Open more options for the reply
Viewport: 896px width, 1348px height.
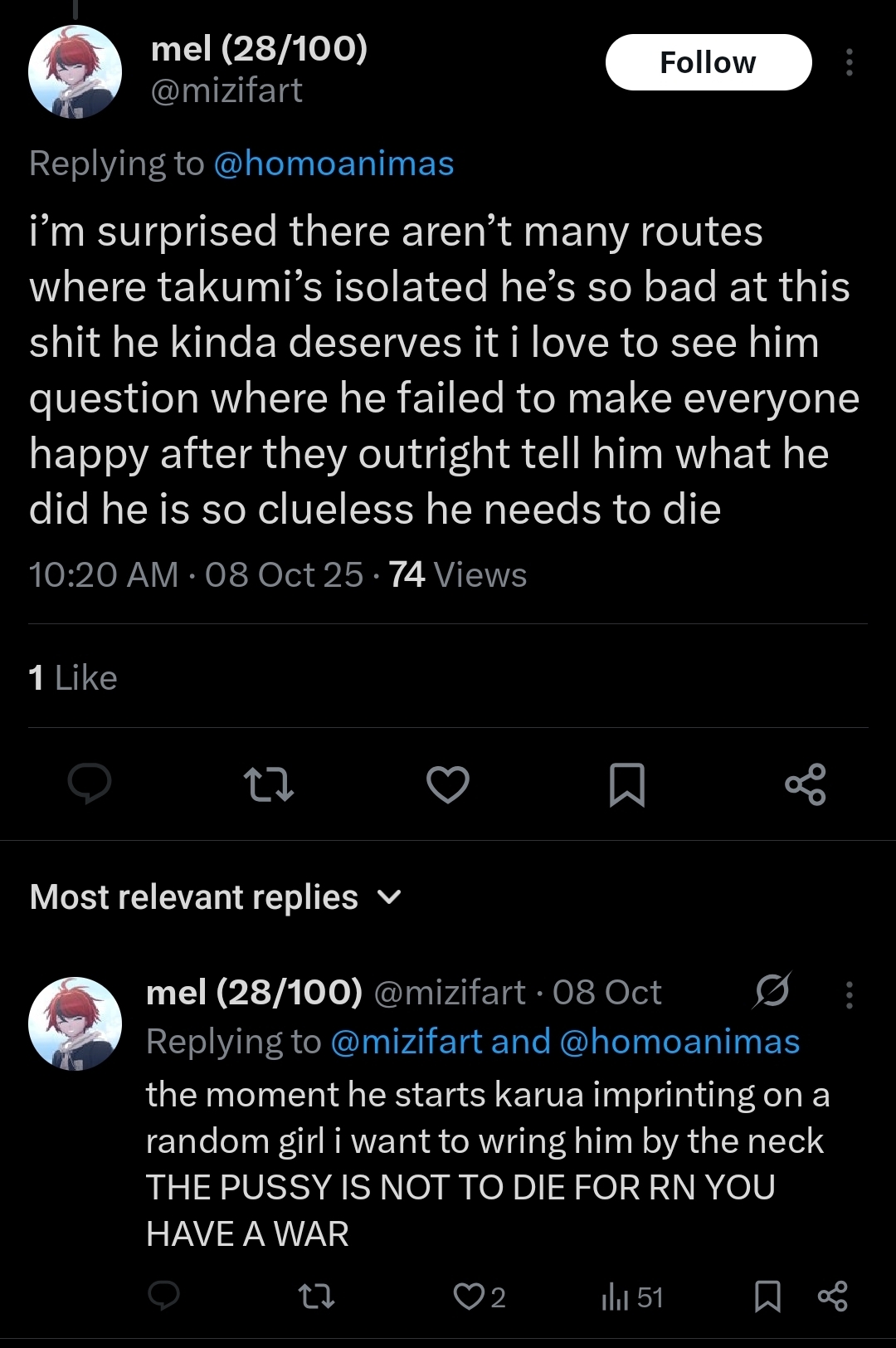(849, 994)
